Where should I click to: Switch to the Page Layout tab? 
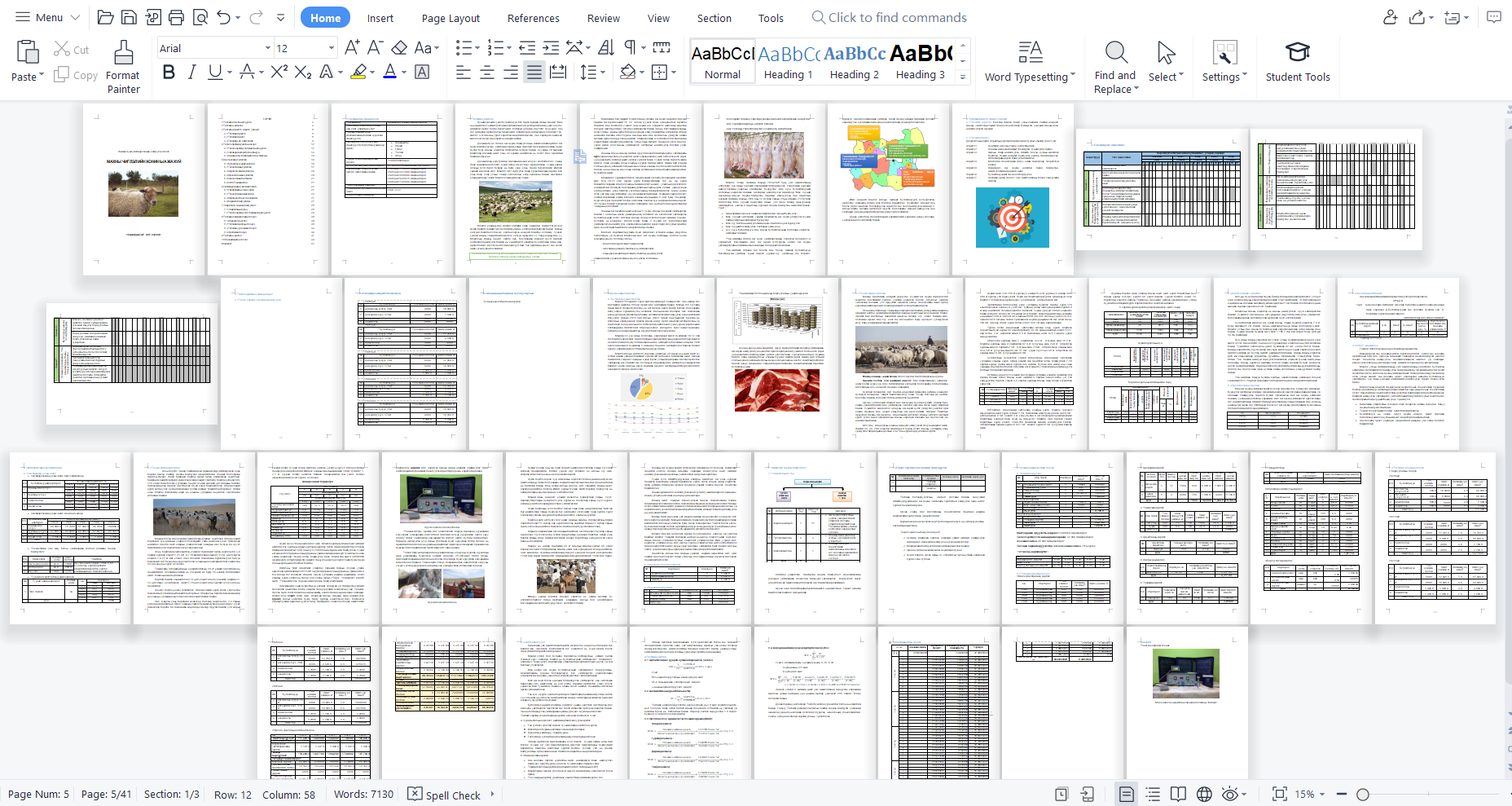tap(451, 18)
